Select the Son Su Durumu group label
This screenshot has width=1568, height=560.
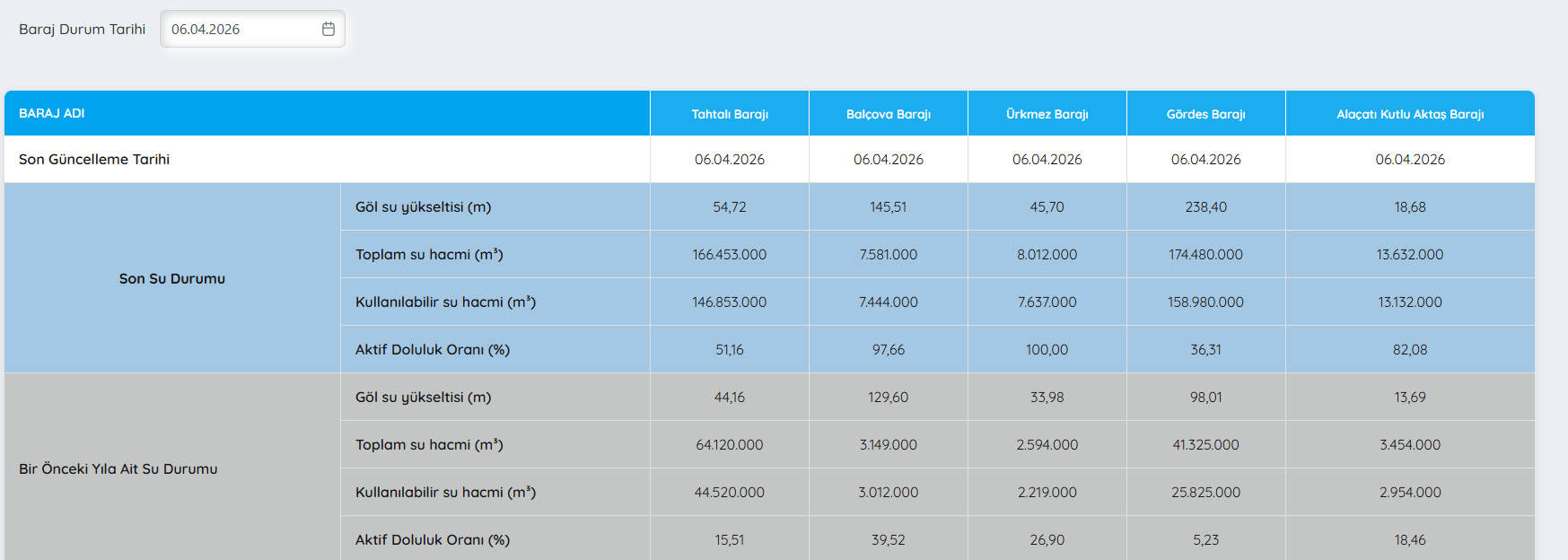pos(172,279)
